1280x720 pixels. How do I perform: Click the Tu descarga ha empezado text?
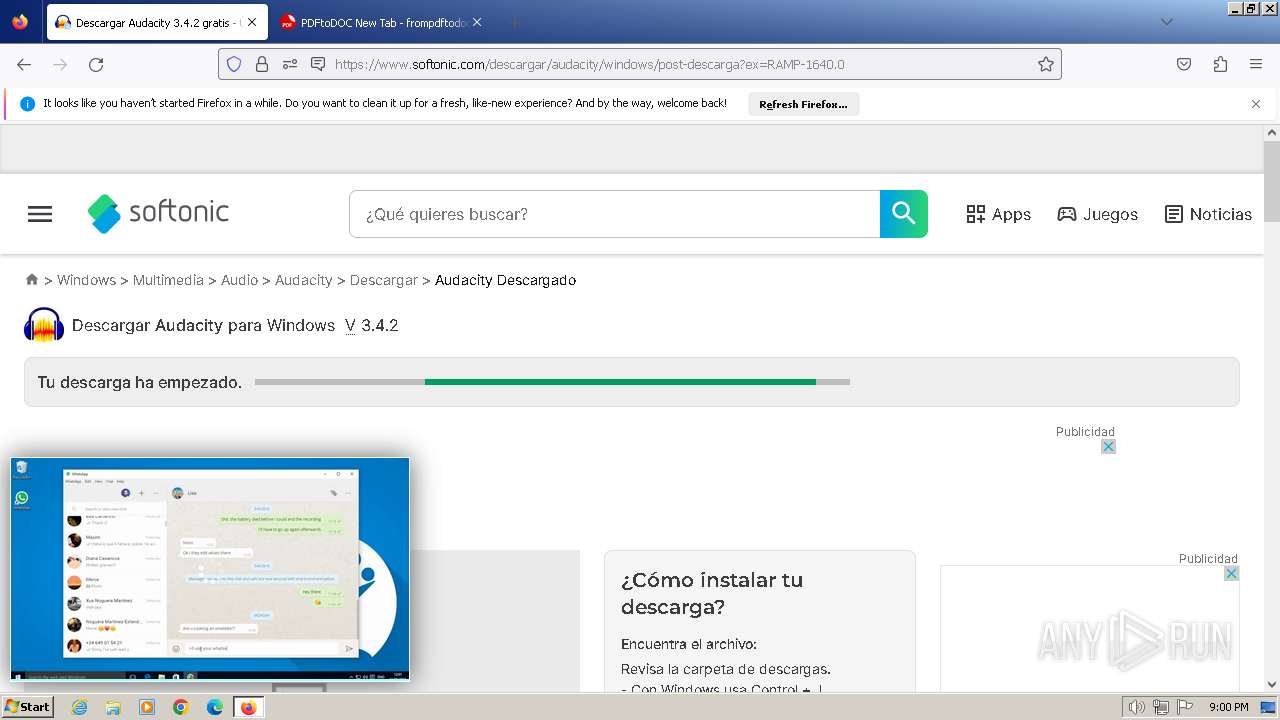point(139,382)
